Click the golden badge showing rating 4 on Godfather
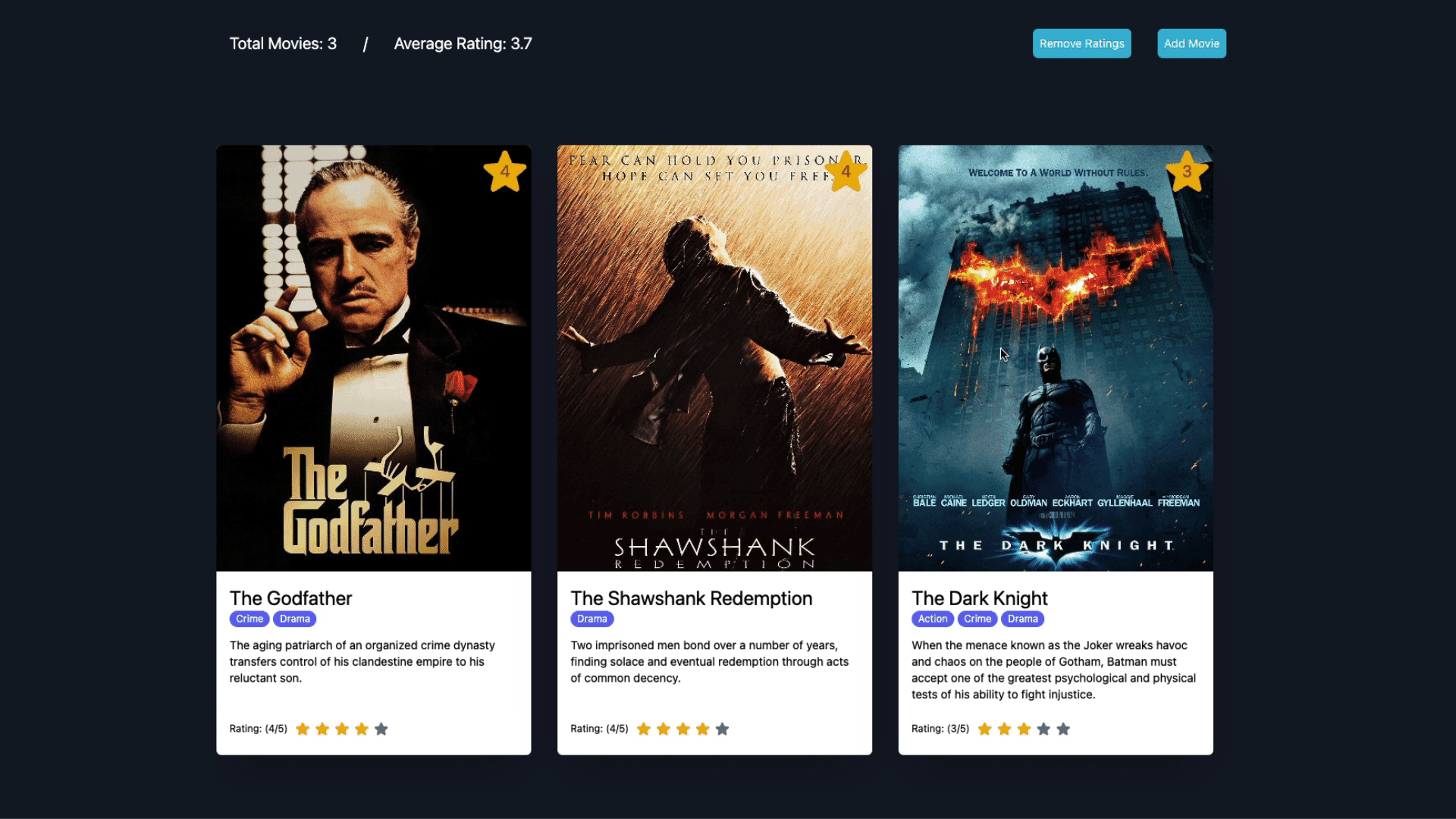 click(504, 172)
